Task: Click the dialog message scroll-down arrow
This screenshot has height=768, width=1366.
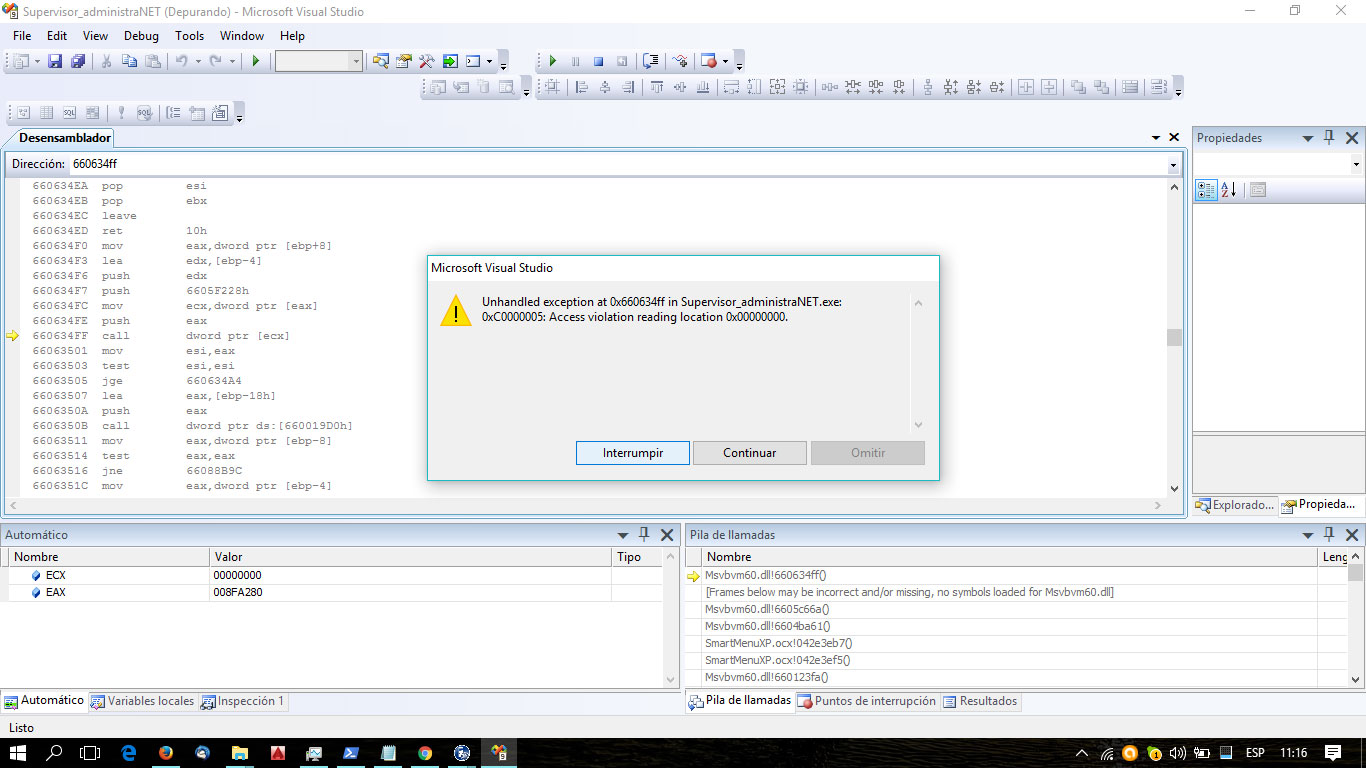Action: tap(919, 425)
